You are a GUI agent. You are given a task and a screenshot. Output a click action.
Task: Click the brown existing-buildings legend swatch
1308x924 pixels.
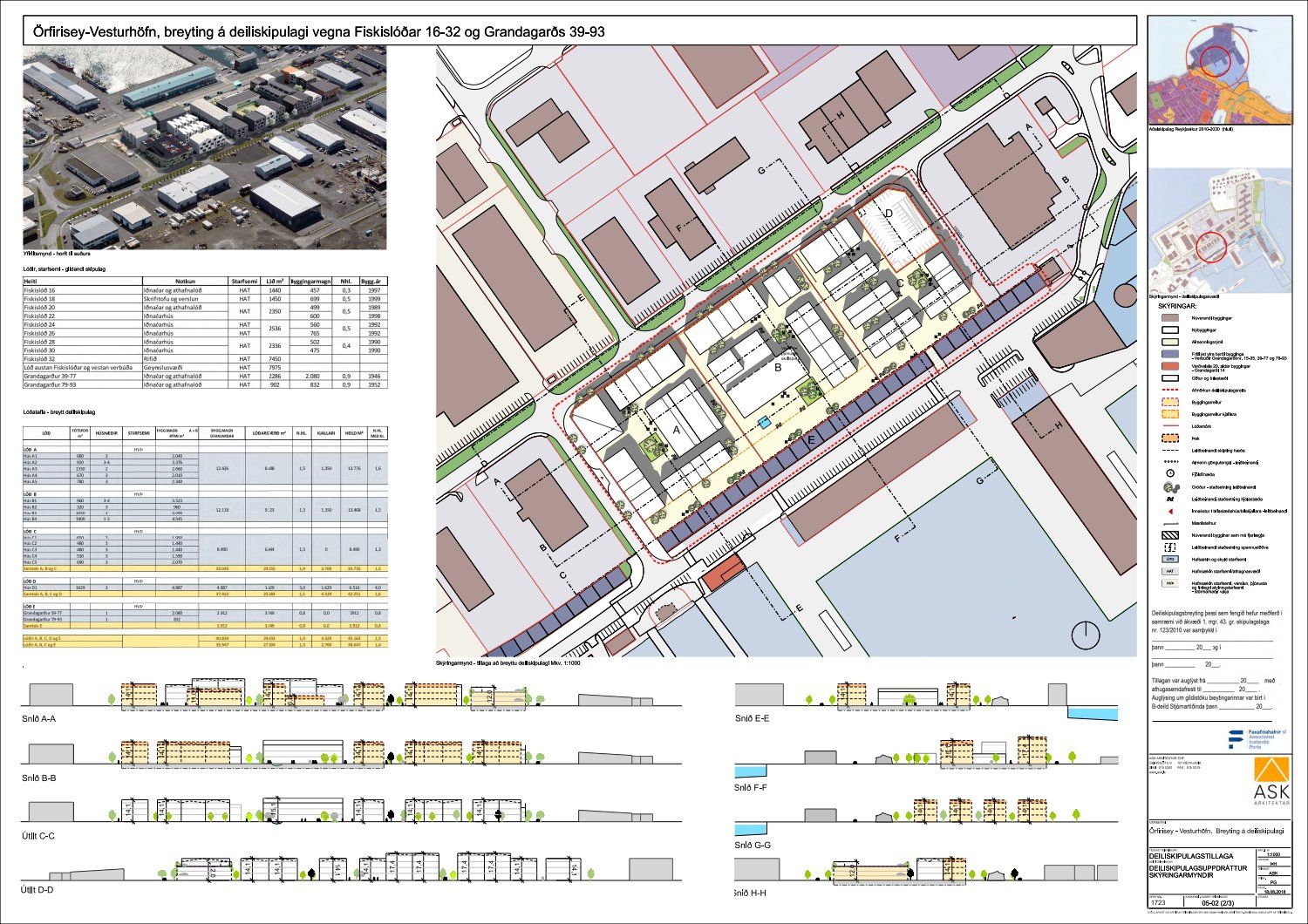coord(1170,318)
